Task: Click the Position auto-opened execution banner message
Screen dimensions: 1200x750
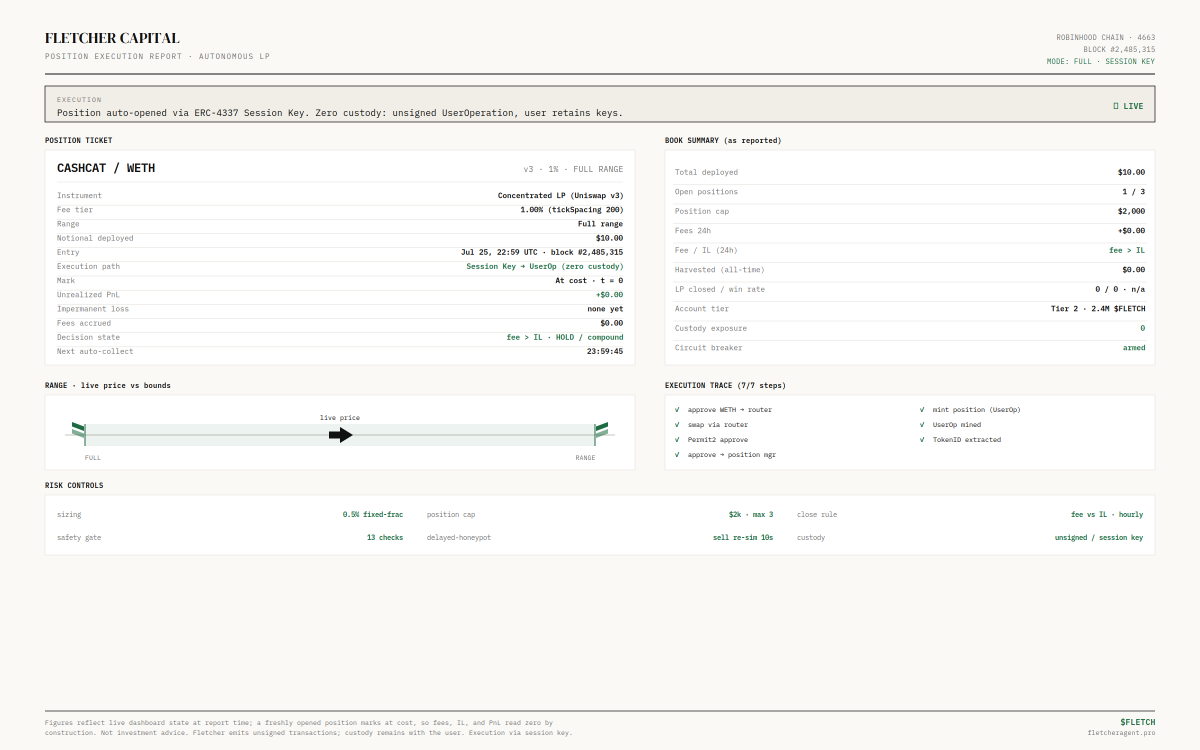Action: click(x=340, y=112)
